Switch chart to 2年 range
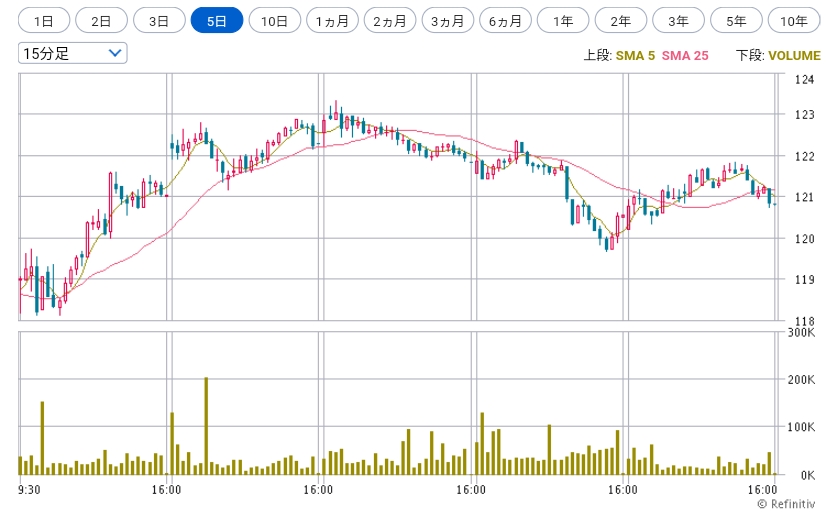This screenshot has height=518, width=826. point(621,21)
